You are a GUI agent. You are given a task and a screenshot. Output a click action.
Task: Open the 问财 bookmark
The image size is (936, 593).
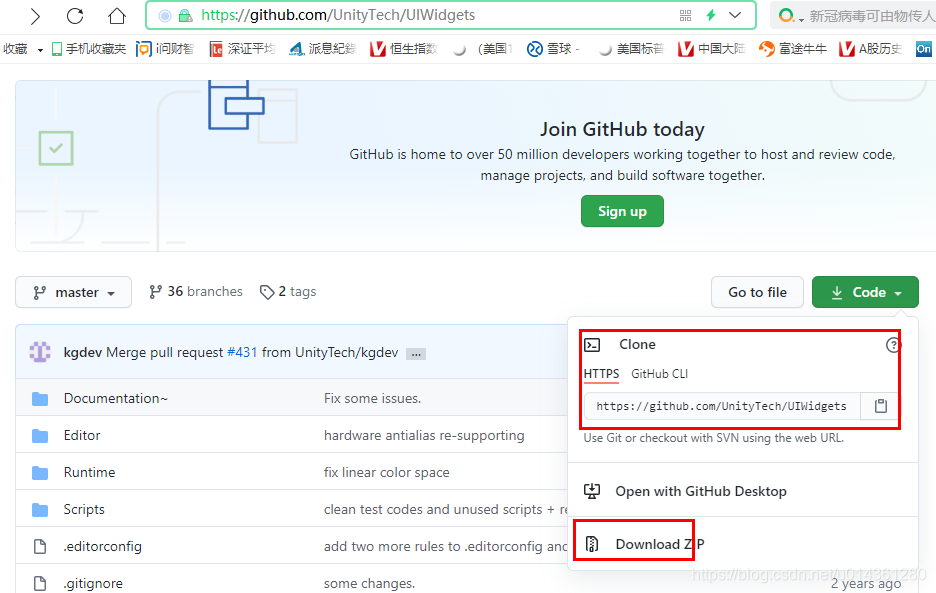165,49
